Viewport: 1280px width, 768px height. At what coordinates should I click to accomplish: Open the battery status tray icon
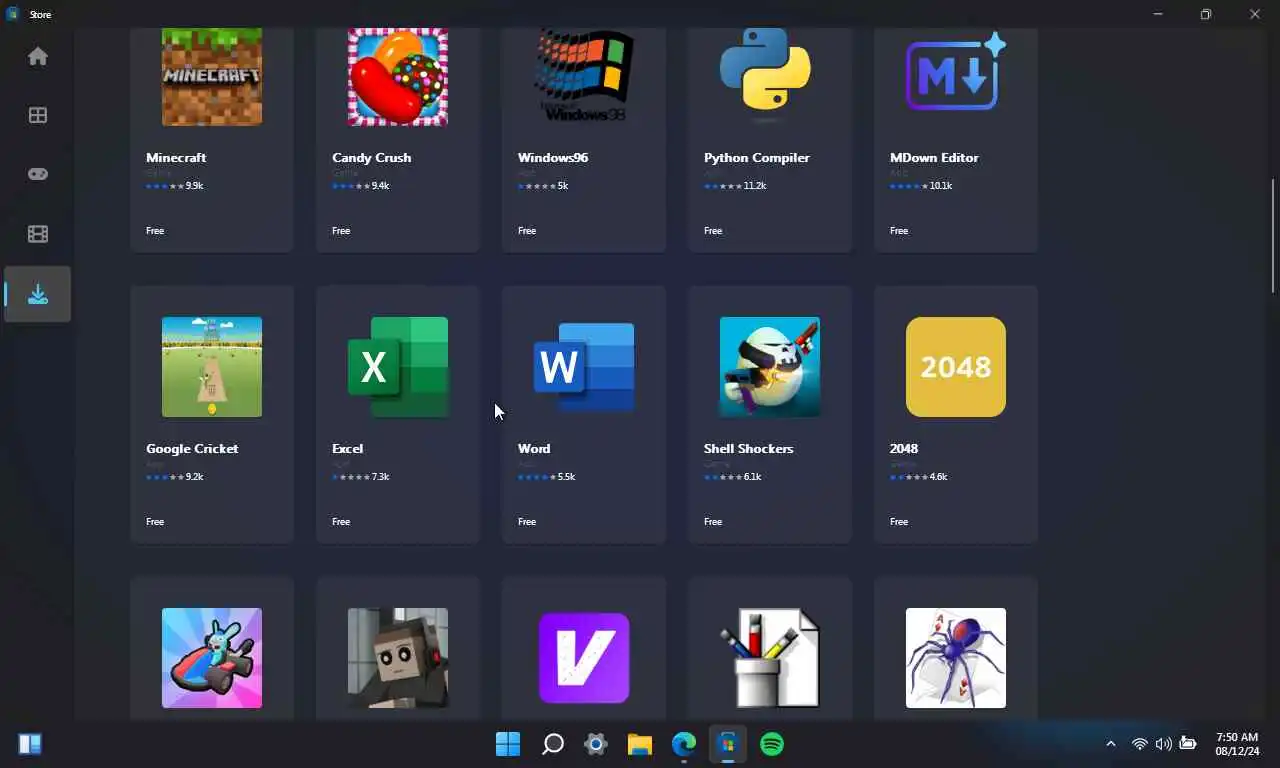(1188, 744)
